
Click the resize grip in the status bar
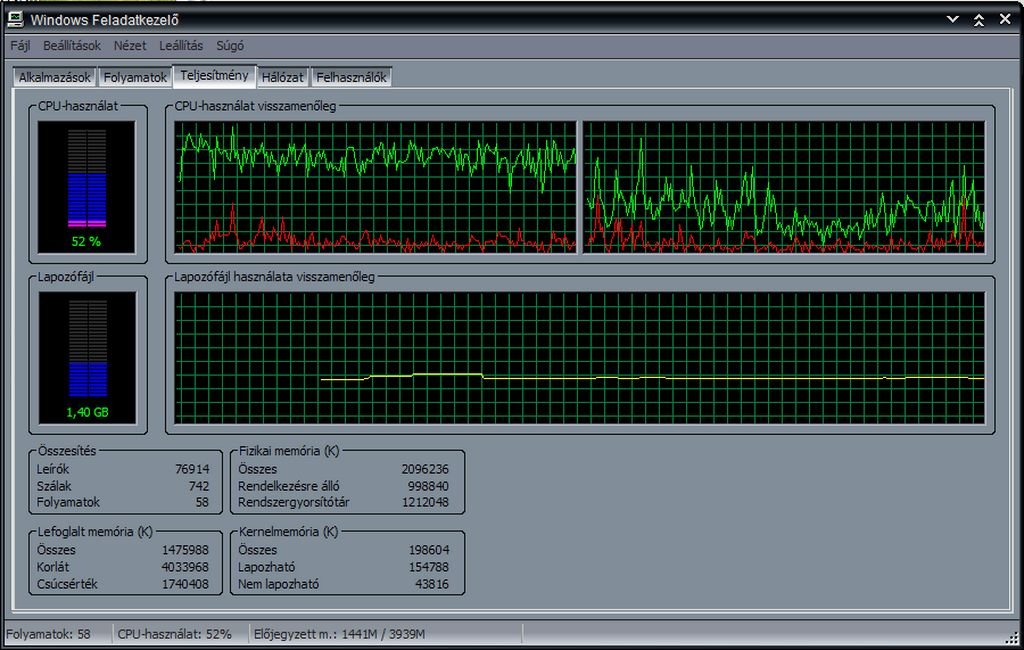click(x=1012, y=637)
